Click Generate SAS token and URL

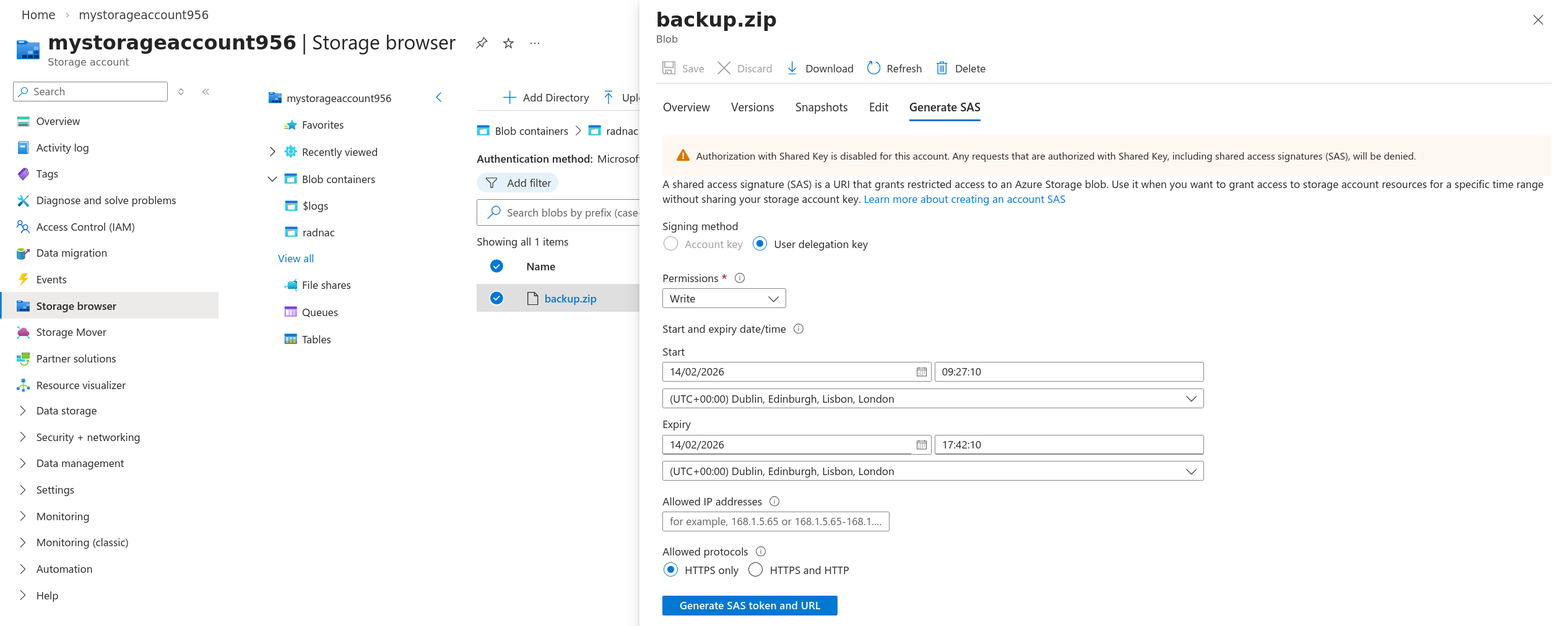click(749, 605)
